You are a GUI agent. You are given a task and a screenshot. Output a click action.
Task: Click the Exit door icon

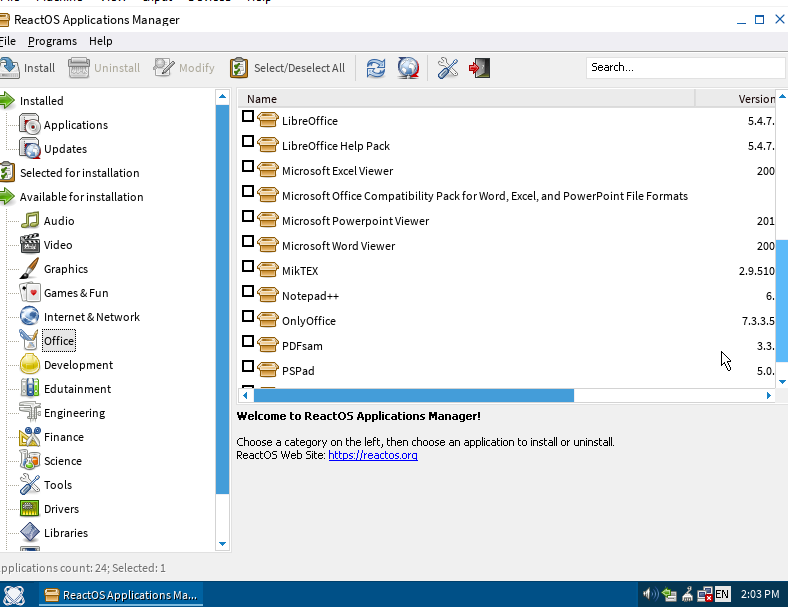(x=479, y=68)
